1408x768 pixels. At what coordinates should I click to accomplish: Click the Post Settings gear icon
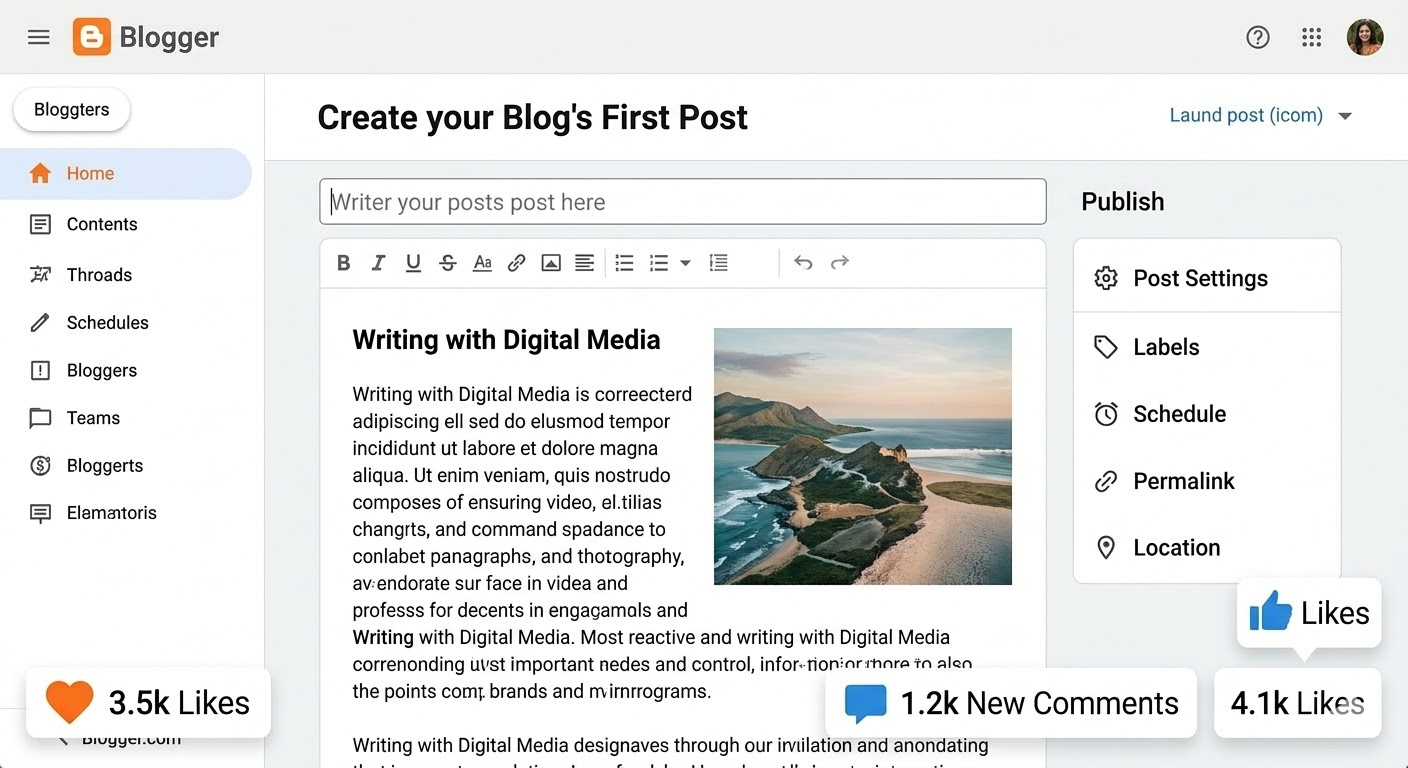coord(1105,278)
